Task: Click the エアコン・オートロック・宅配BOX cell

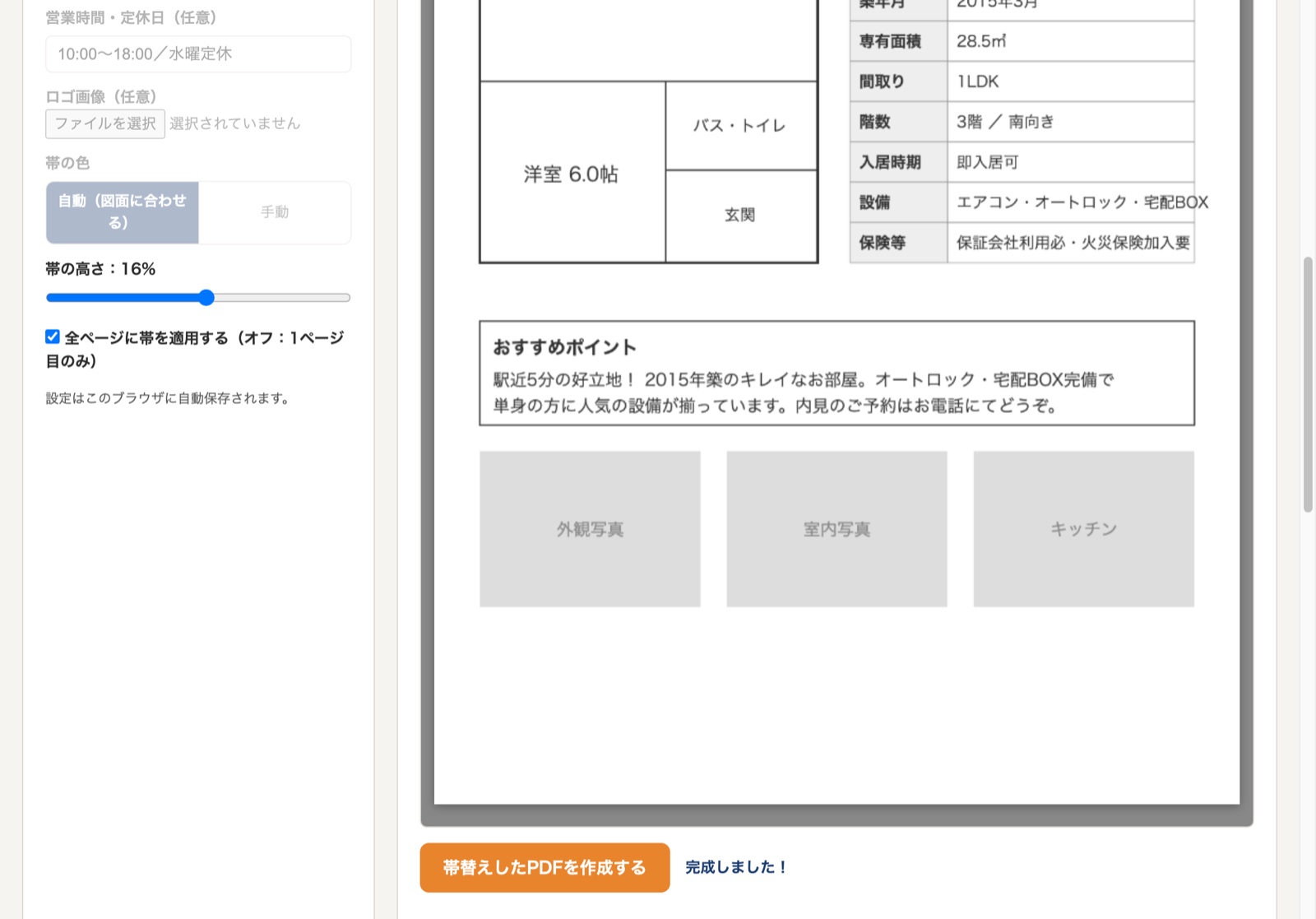Action: (x=1071, y=202)
